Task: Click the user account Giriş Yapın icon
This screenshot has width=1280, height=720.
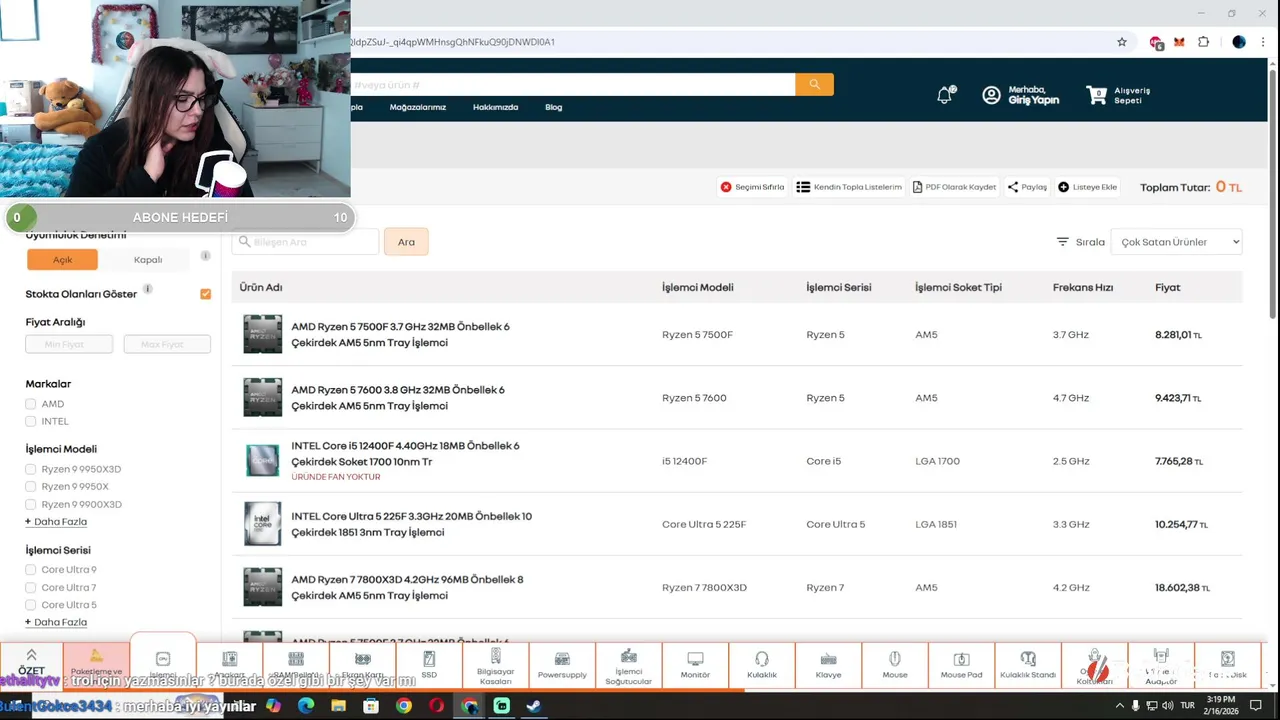Action: [991, 95]
